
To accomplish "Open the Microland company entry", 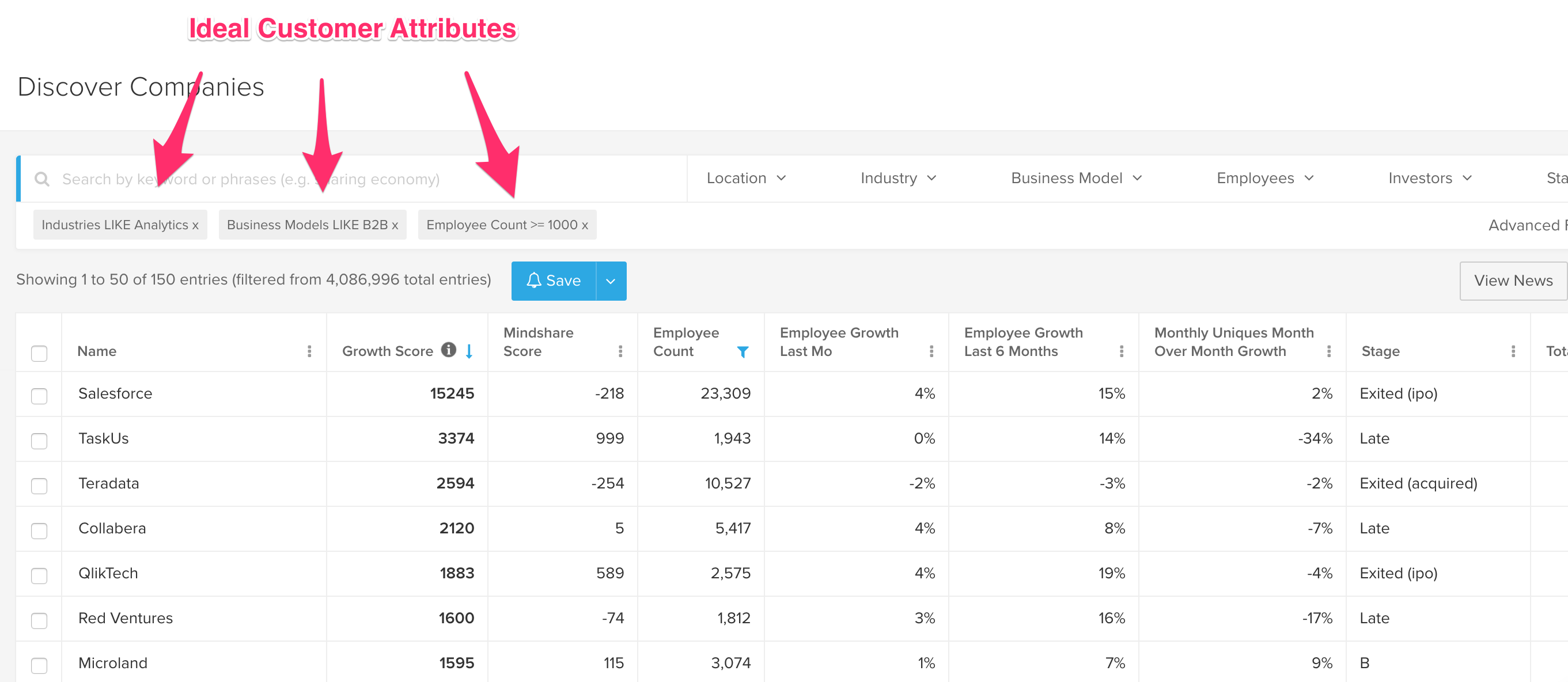I will point(112,664).
